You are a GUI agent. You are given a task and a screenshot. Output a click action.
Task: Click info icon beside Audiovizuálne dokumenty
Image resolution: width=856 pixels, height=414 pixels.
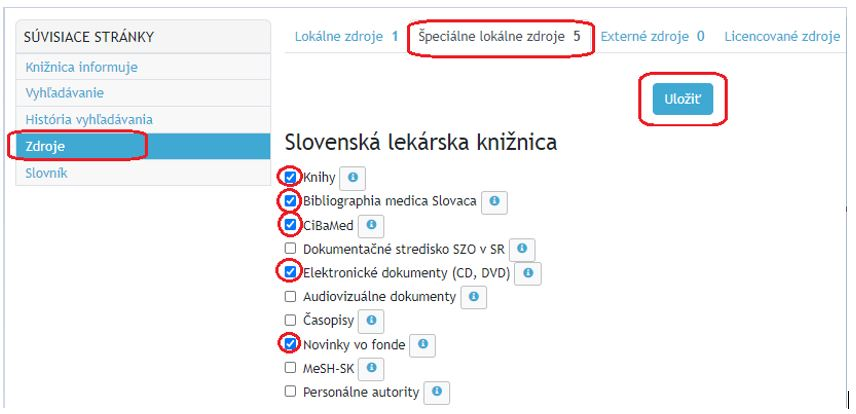click(x=474, y=297)
